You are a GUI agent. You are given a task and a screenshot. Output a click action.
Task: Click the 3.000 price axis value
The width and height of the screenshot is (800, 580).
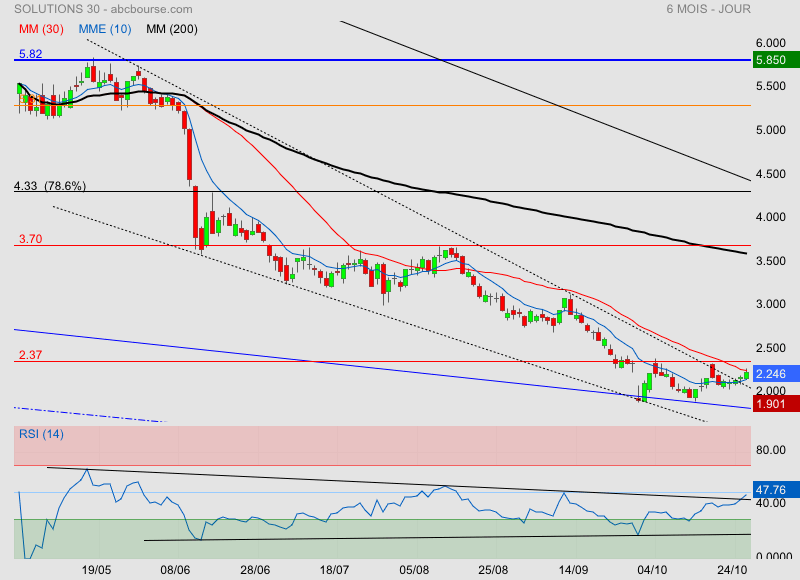pyautogui.click(x=770, y=304)
